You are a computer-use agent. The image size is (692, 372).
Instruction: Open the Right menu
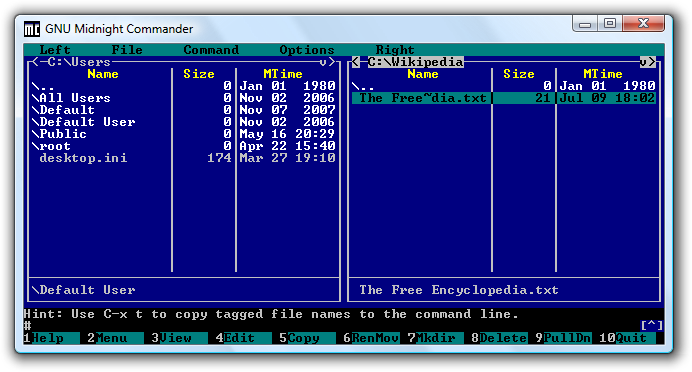(395, 50)
